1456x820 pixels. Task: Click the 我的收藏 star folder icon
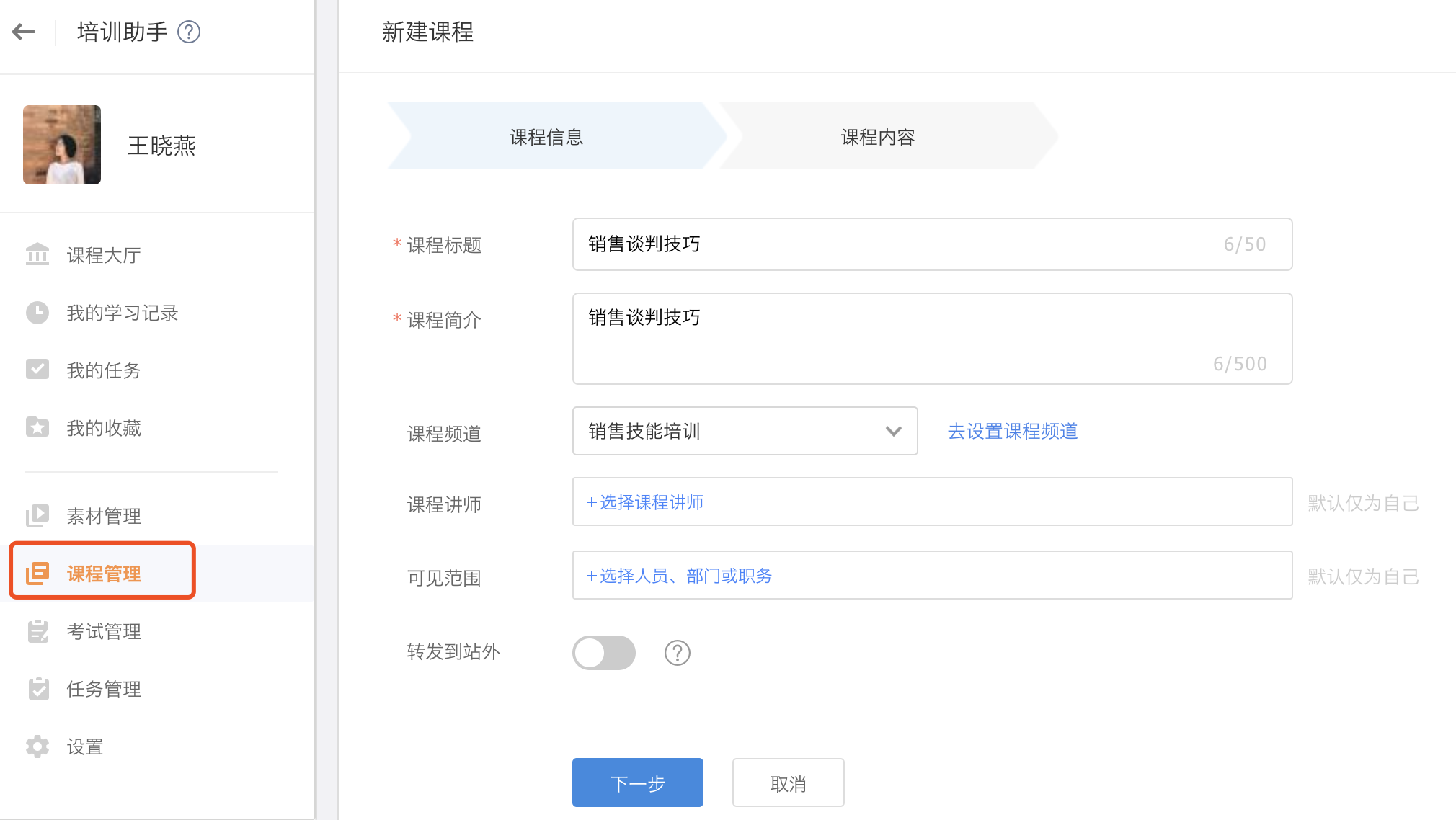[x=37, y=427]
